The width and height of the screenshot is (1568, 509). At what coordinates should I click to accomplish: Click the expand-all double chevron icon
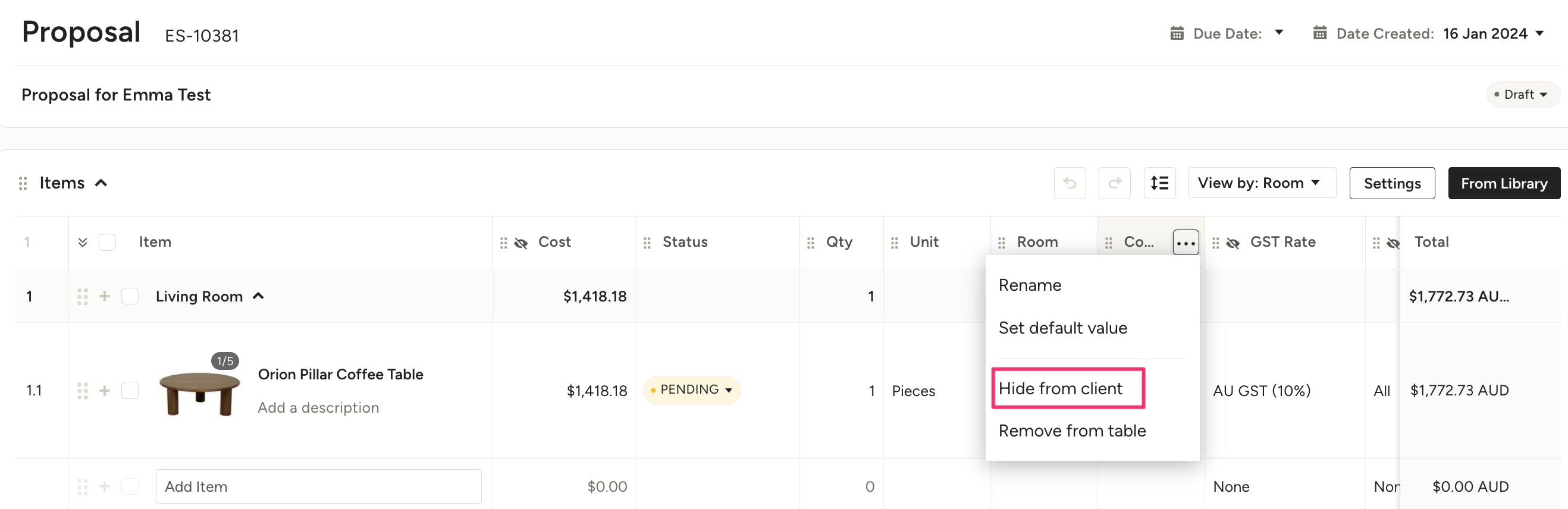pos(83,243)
